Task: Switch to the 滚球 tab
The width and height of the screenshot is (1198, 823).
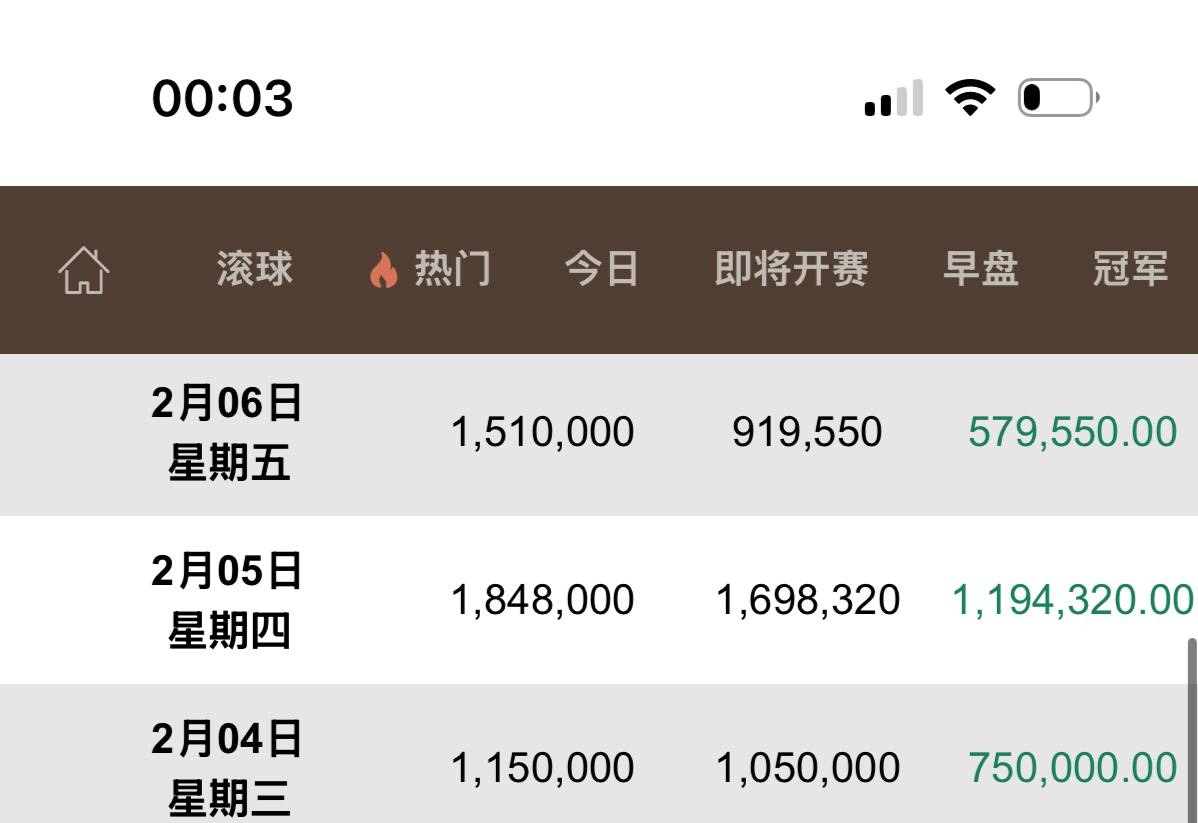Action: 255,269
